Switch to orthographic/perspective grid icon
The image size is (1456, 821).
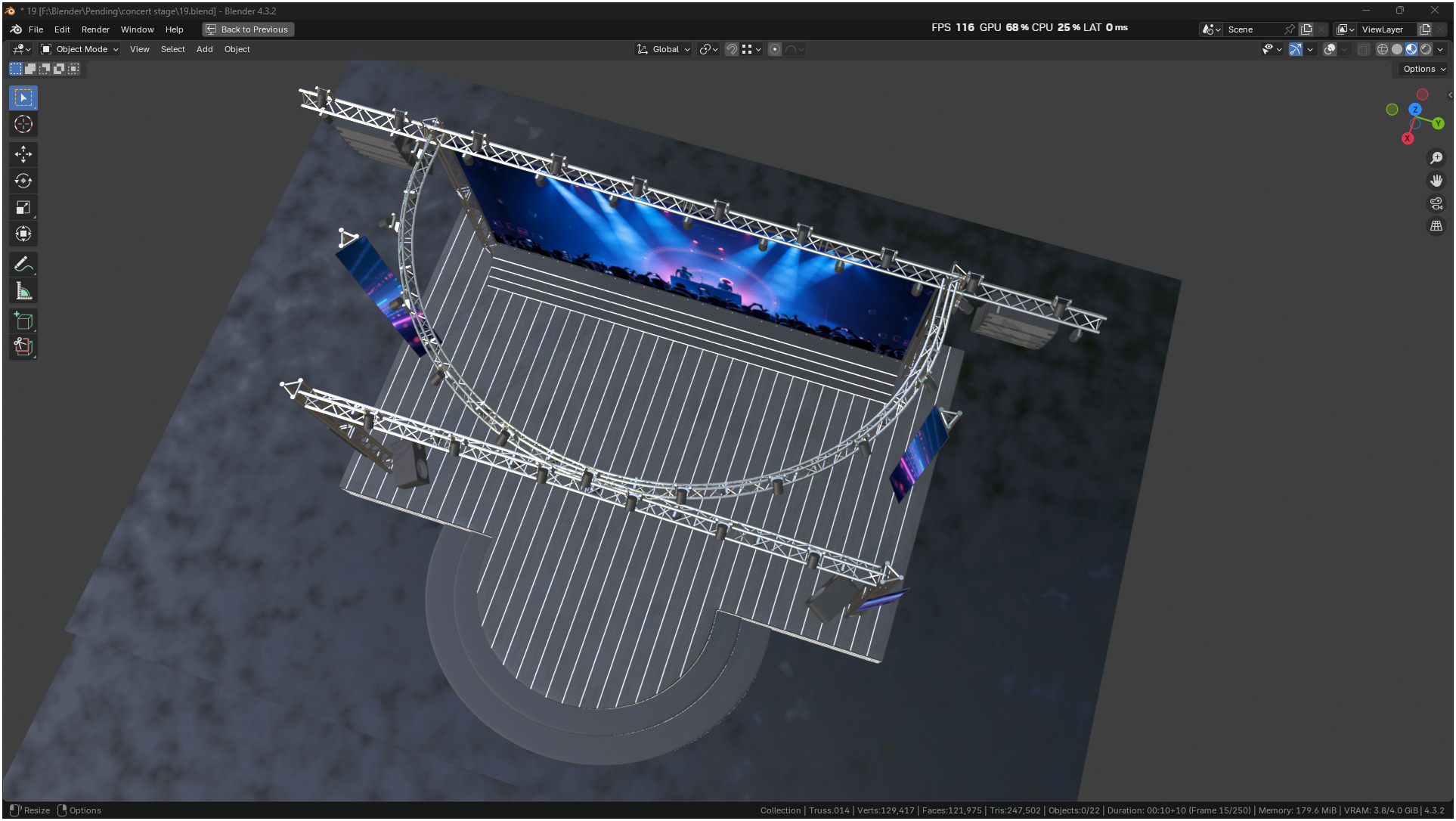(1436, 226)
